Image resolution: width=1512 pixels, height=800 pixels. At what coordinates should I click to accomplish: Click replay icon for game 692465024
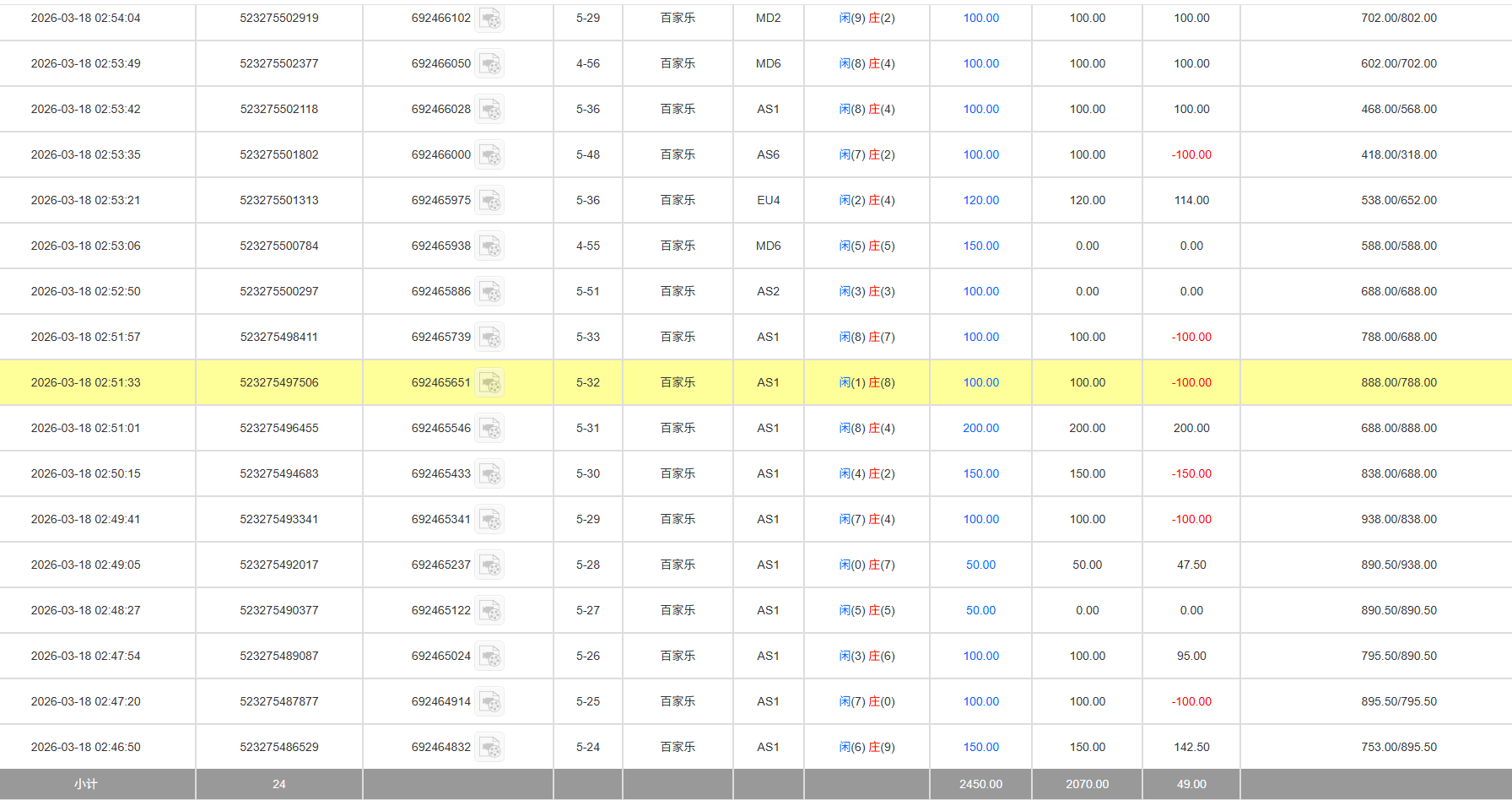[489, 657]
